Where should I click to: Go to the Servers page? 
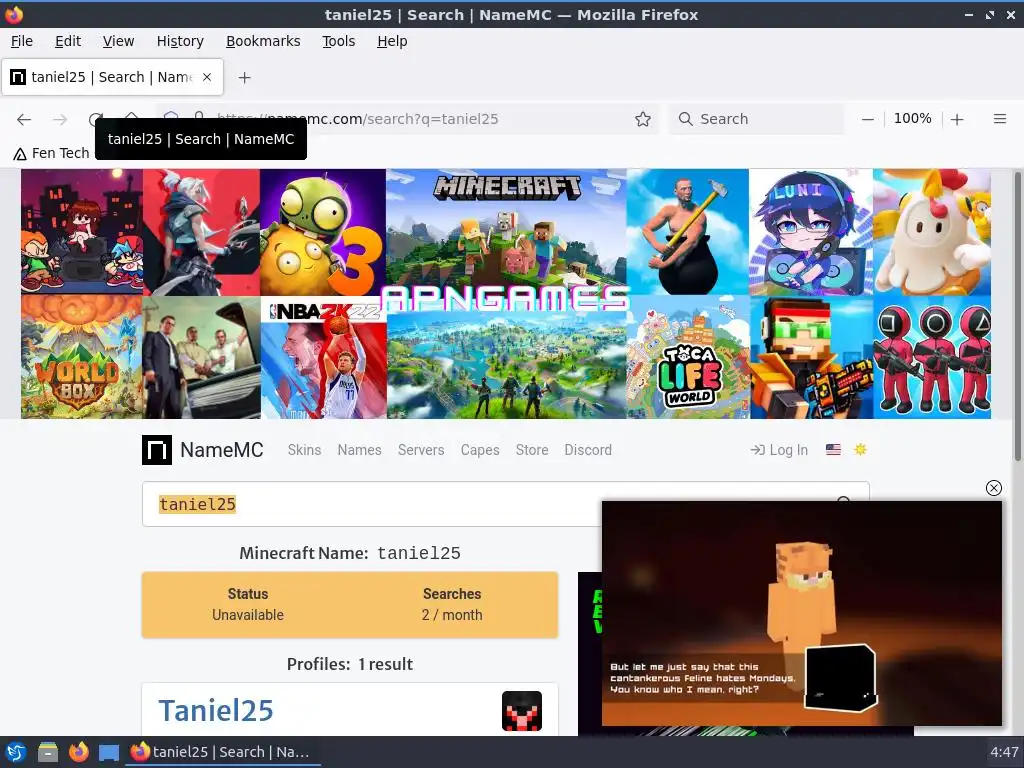[x=421, y=450]
